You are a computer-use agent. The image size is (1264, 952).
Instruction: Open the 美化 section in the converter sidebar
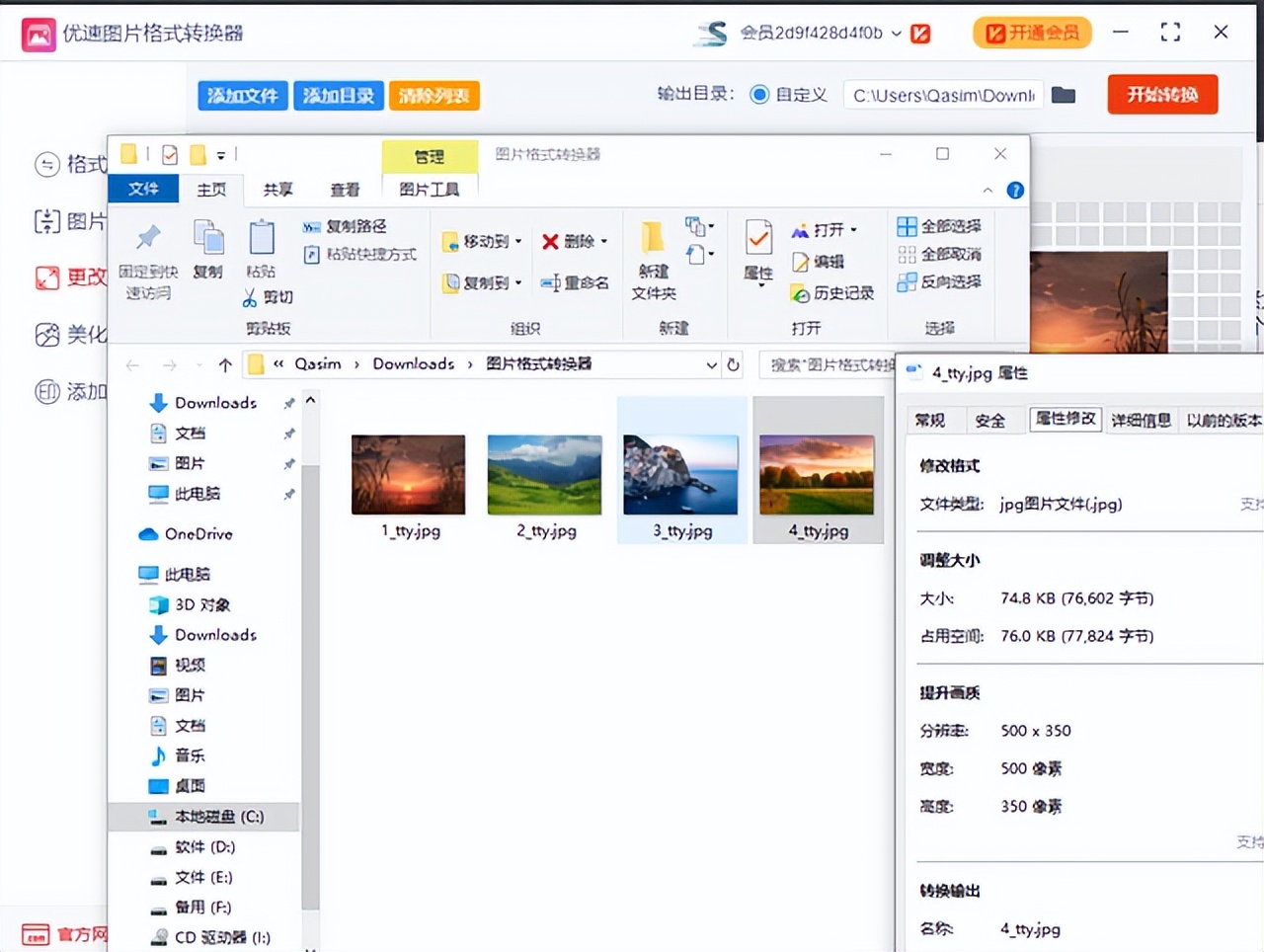pyautogui.click(x=70, y=335)
